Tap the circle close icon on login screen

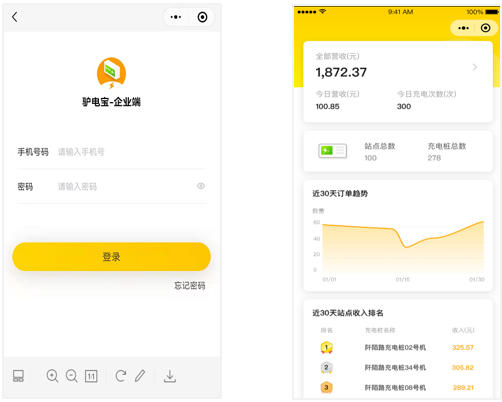click(x=202, y=17)
